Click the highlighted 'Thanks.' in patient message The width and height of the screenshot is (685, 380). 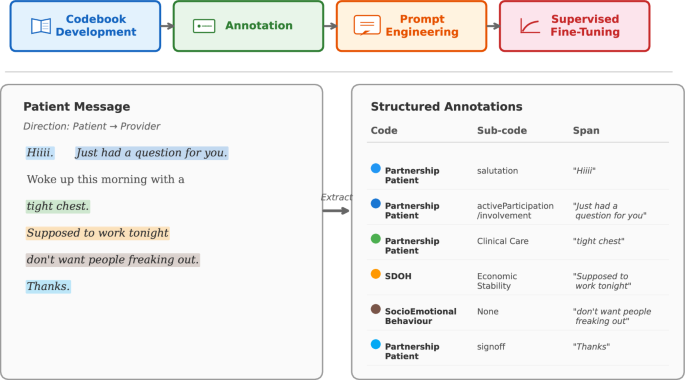(48, 286)
